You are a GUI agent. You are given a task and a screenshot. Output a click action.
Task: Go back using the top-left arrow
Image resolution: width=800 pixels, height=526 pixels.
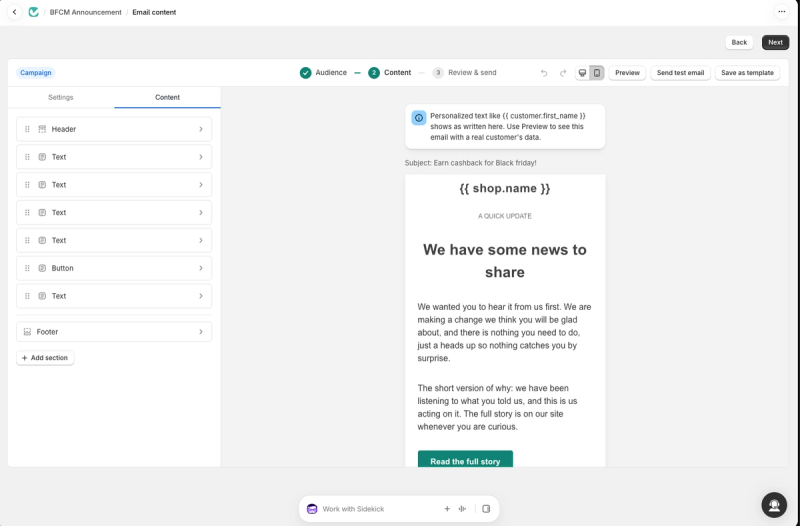click(14, 12)
